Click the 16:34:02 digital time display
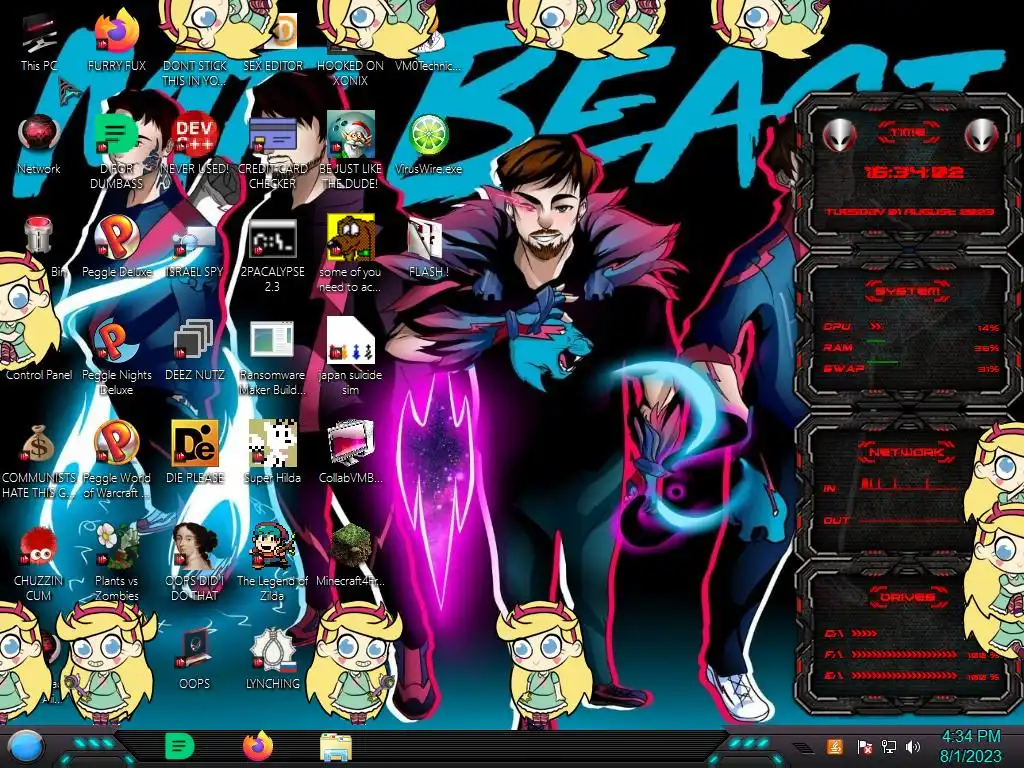The image size is (1024, 768). pos(913,172)
